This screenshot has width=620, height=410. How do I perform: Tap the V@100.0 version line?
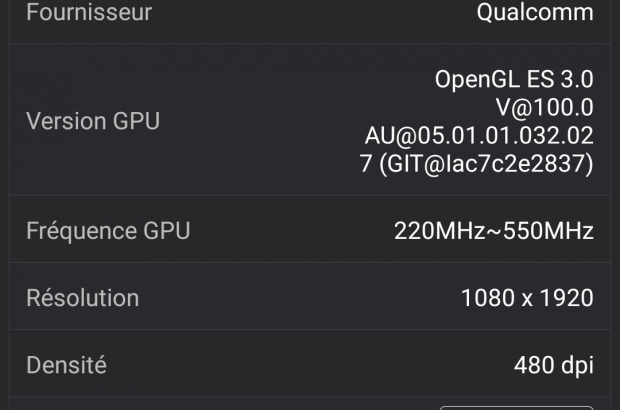(546, 106)
